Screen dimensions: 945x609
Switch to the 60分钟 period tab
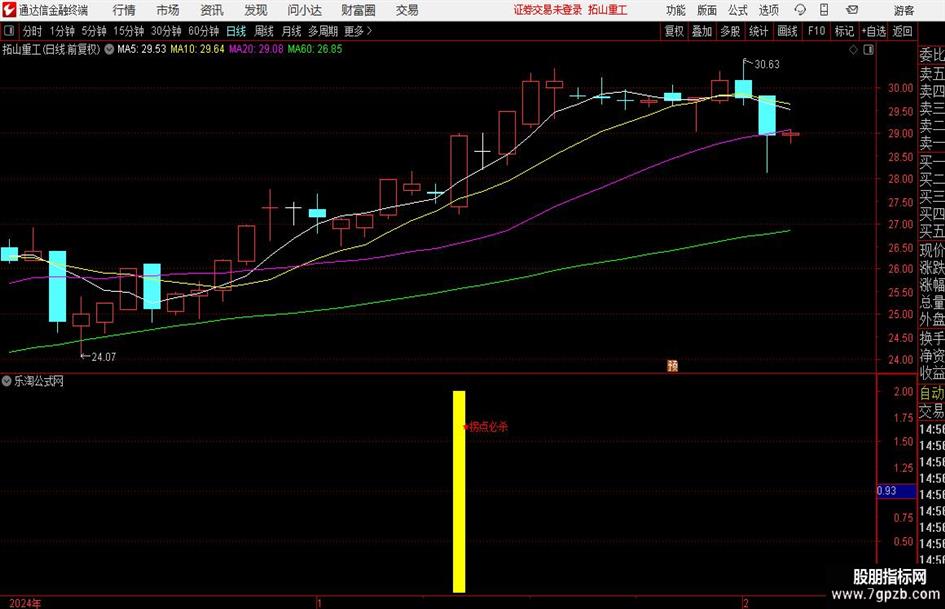(203, 31)
